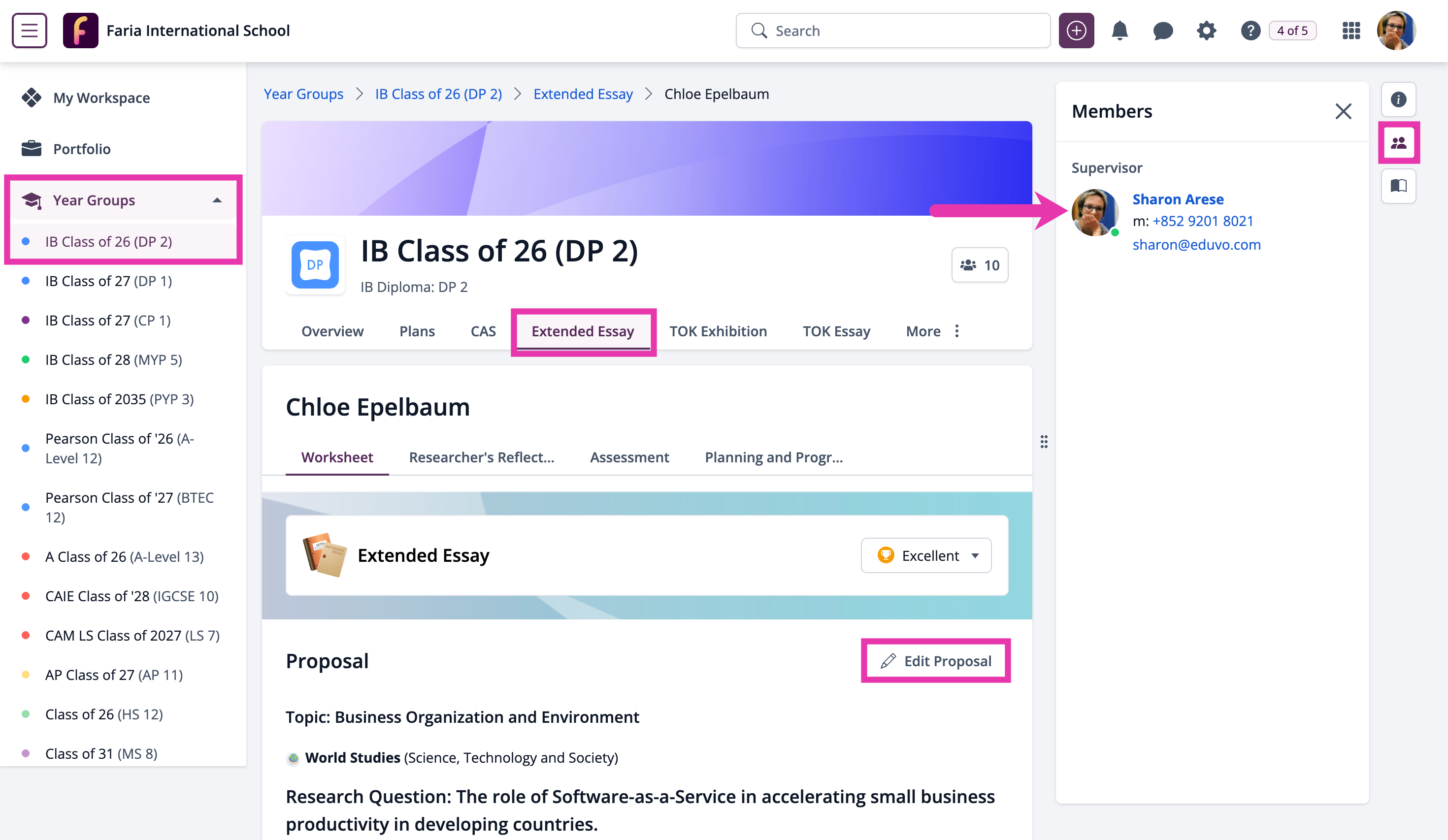Click the info panel icon
The image size is (1448, 840).
(x=1398, y=99)
